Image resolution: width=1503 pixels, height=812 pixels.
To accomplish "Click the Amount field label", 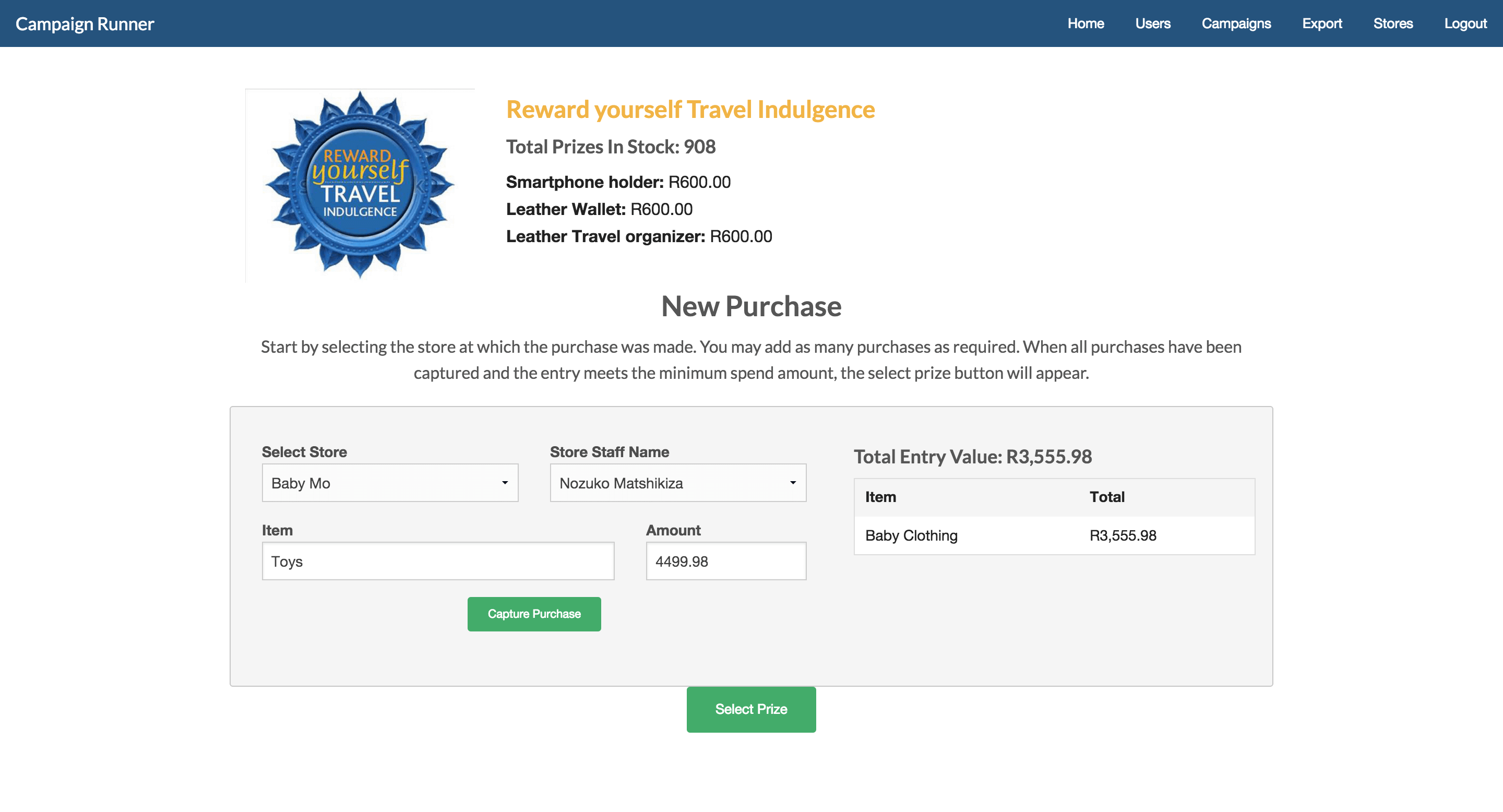I will [x=673, y=530].
